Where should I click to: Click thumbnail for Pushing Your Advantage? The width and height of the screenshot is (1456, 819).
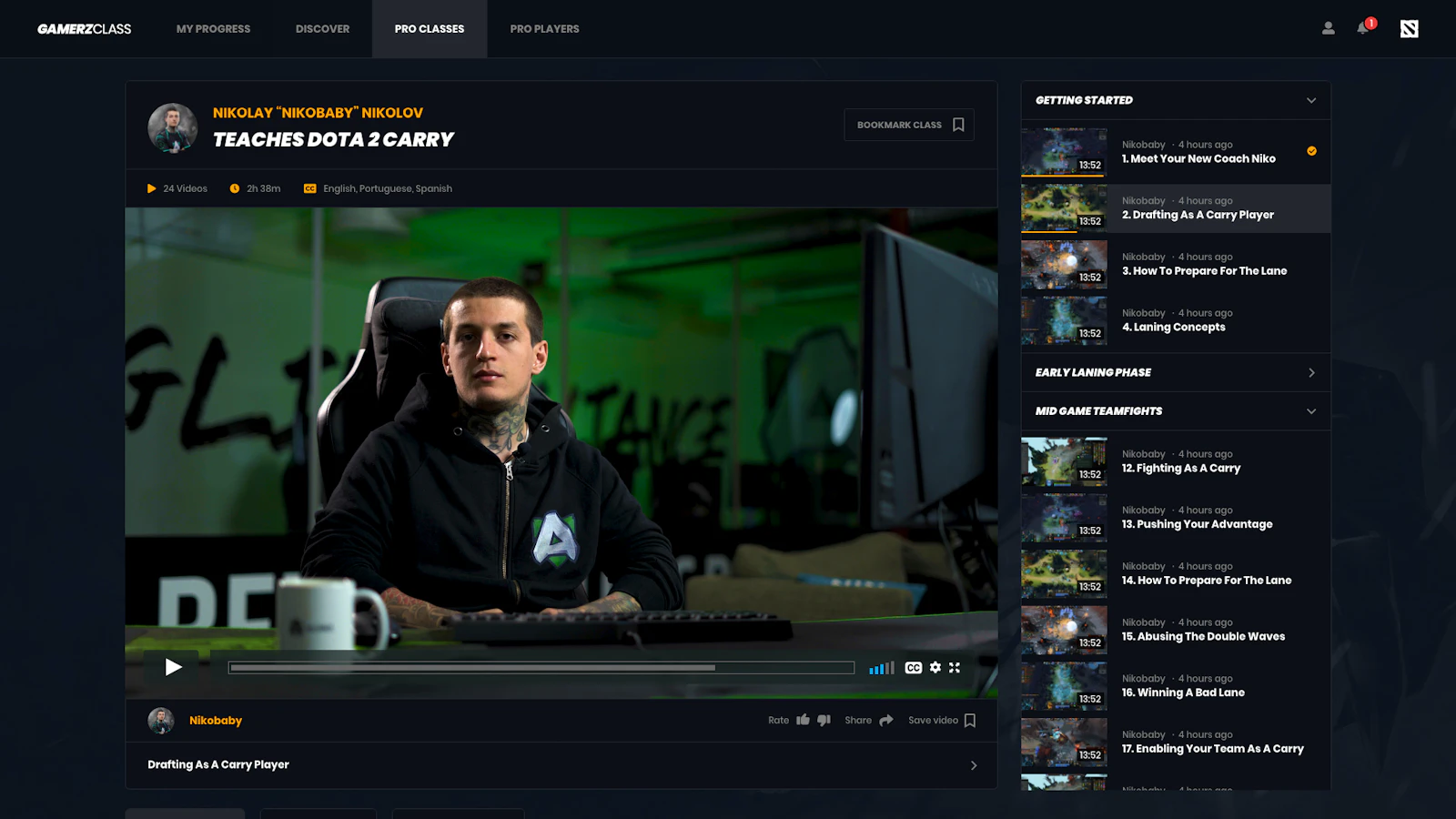[x=1064, y=518]
